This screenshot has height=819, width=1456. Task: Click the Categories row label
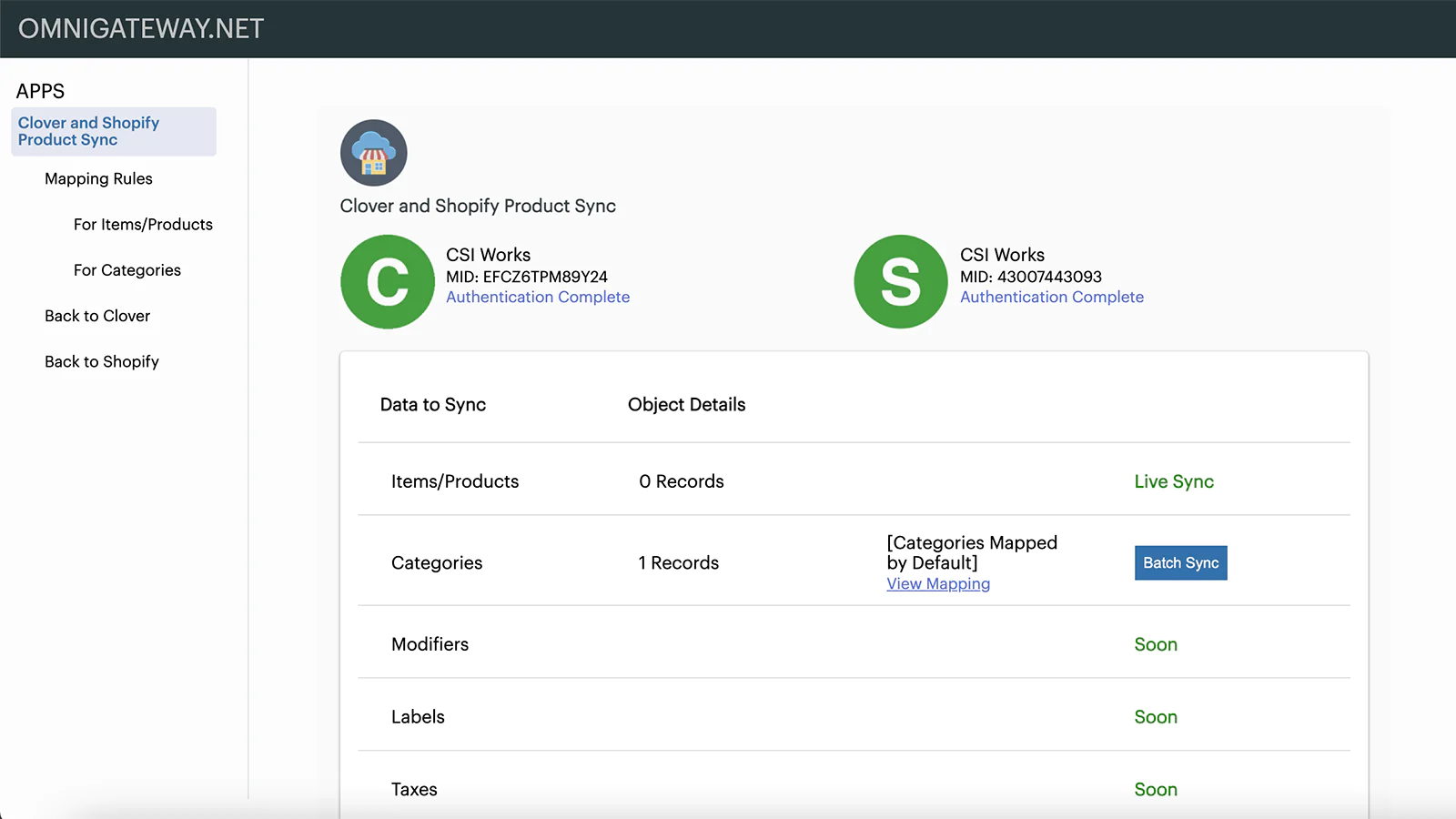[437, 563]
